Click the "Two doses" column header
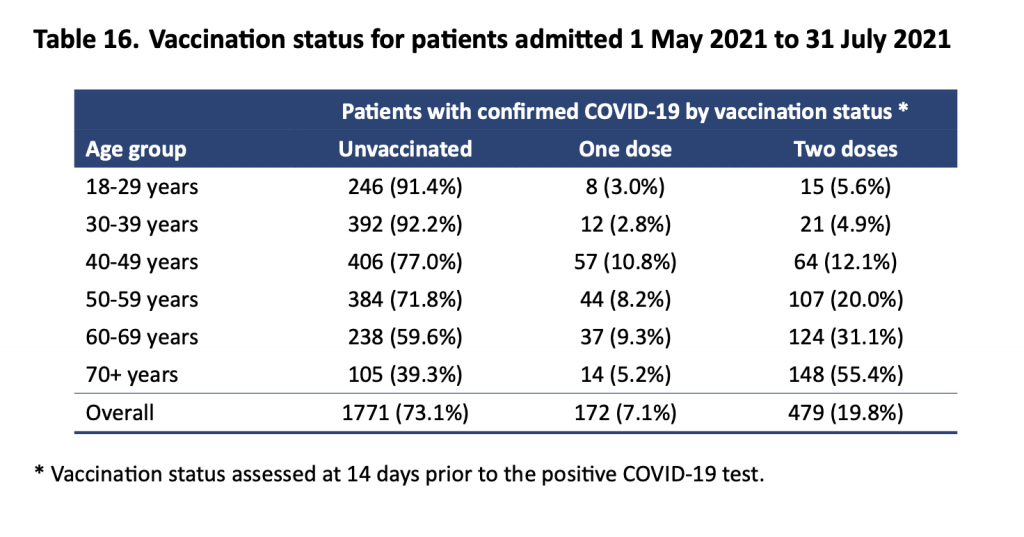 [845, 150]
